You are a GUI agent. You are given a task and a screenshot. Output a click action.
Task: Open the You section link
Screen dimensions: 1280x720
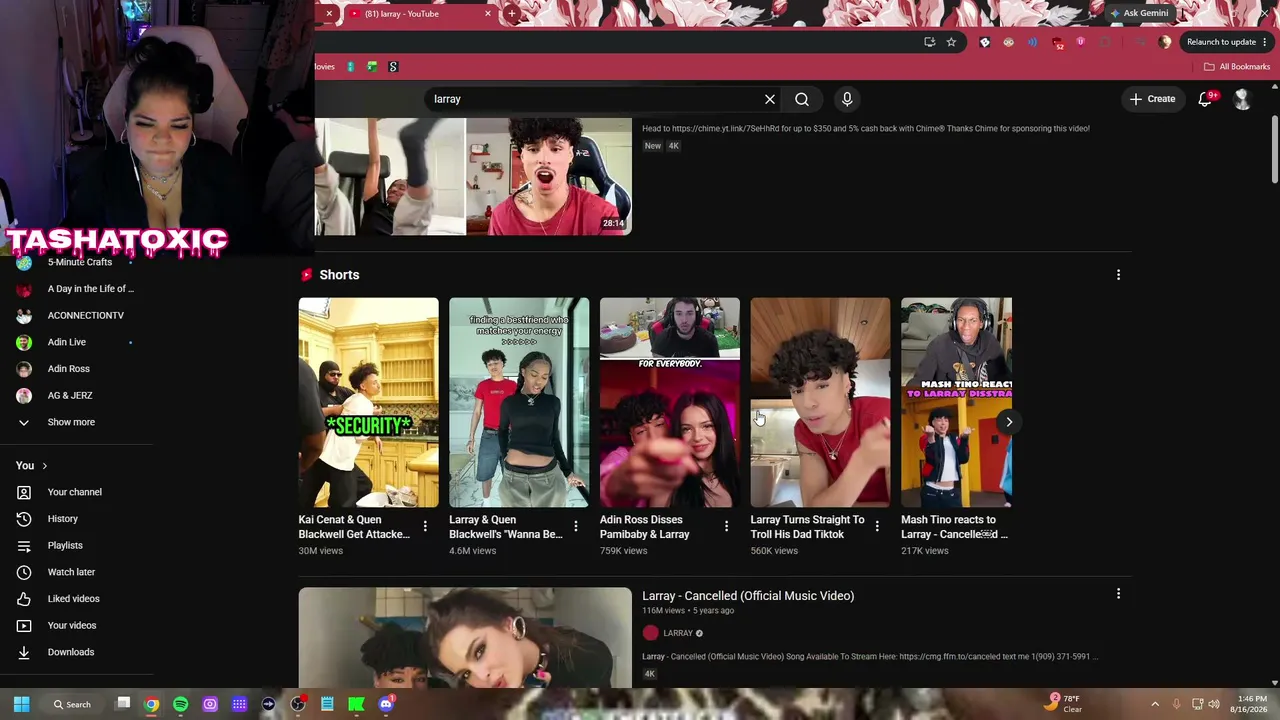(32, 466)
